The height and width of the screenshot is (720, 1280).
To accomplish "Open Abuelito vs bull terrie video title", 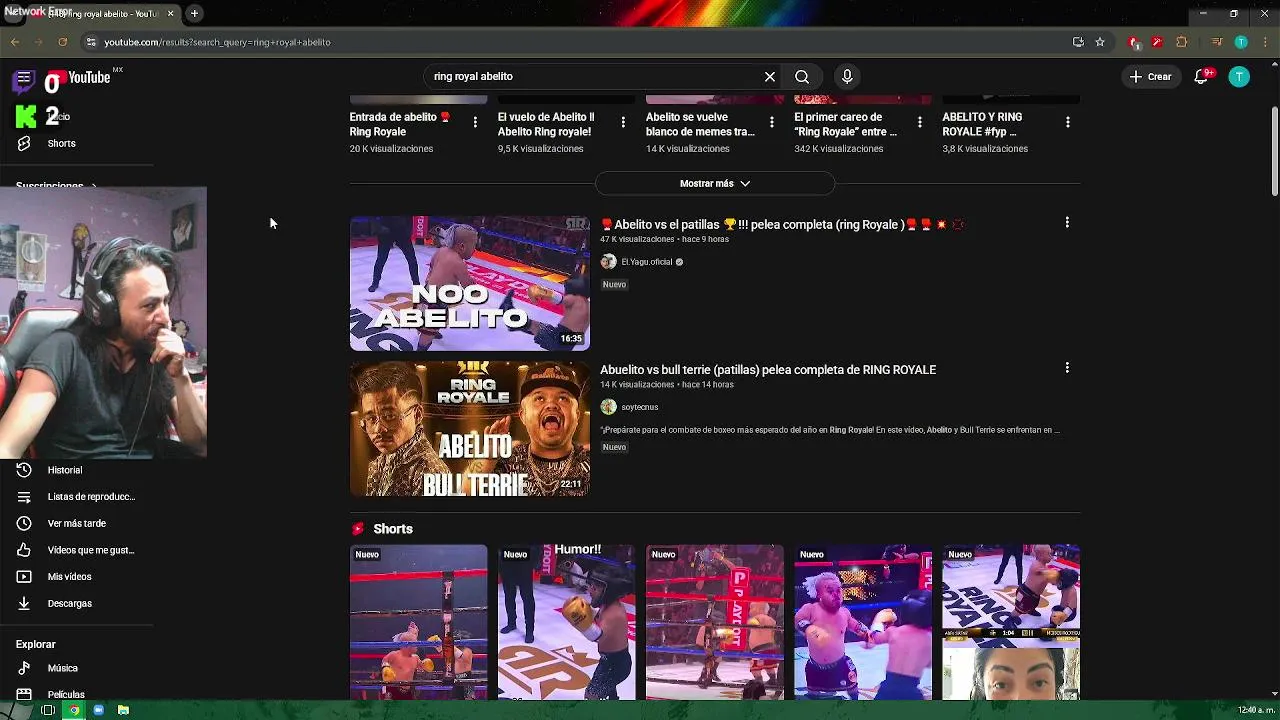I will click(768, 370).
